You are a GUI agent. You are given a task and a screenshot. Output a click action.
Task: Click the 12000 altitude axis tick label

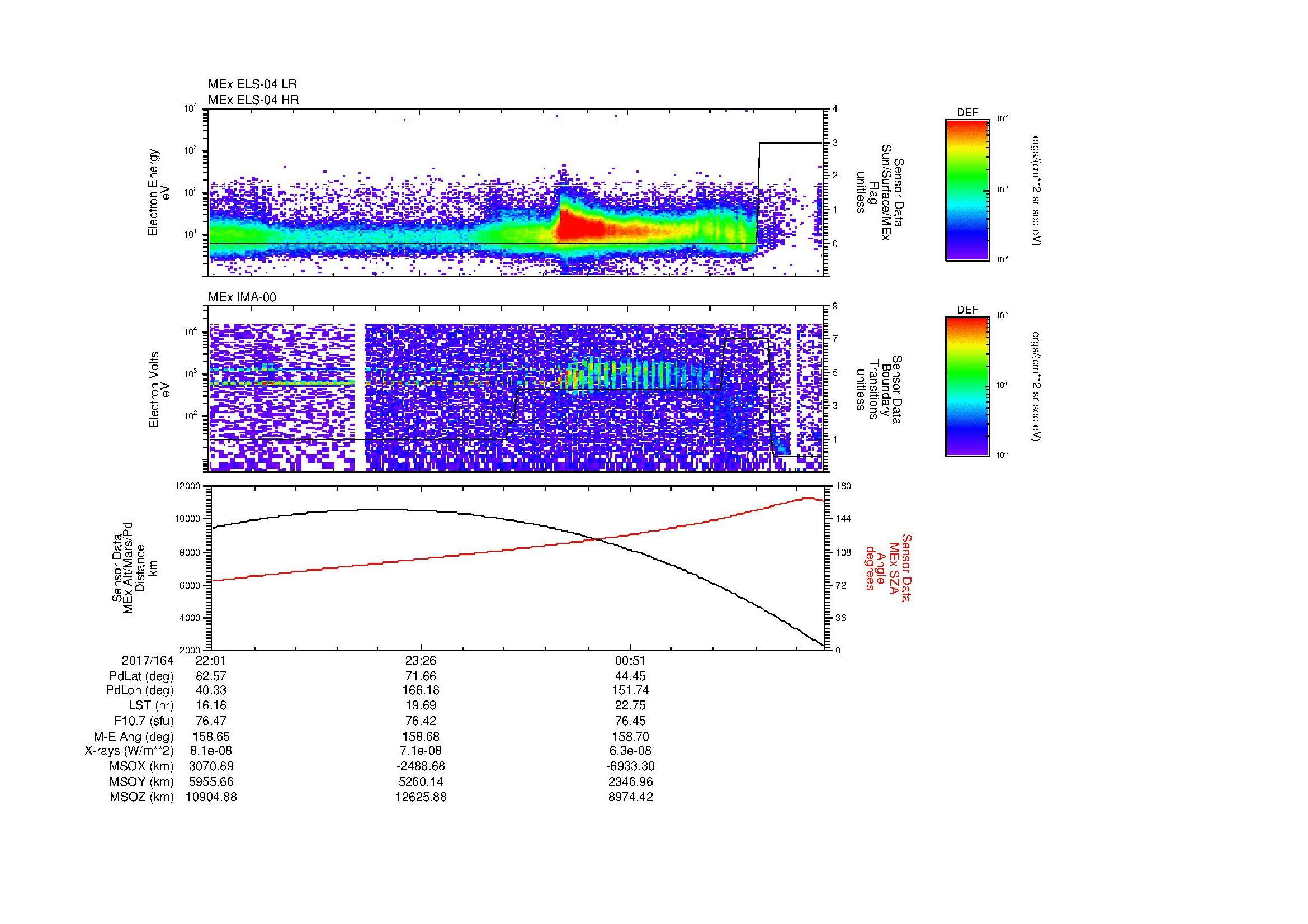187,486
